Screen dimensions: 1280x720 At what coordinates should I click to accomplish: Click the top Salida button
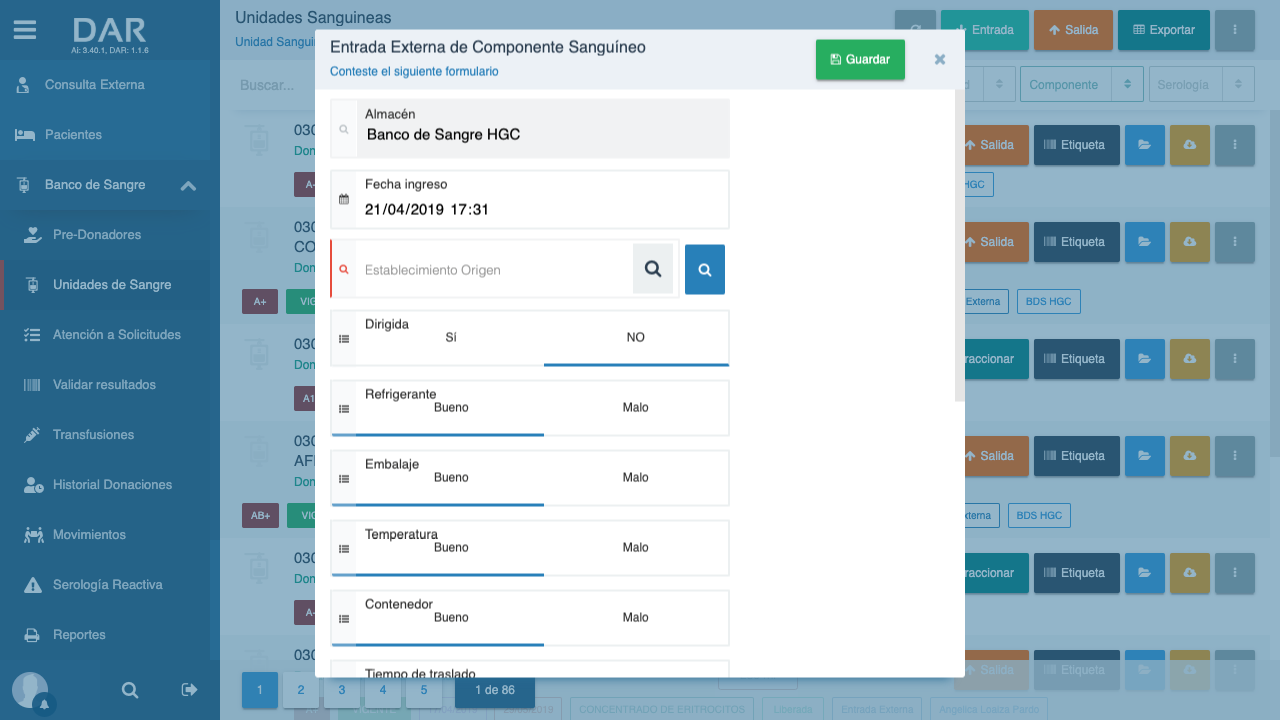pyautogui.click(x=1073, y=30)
